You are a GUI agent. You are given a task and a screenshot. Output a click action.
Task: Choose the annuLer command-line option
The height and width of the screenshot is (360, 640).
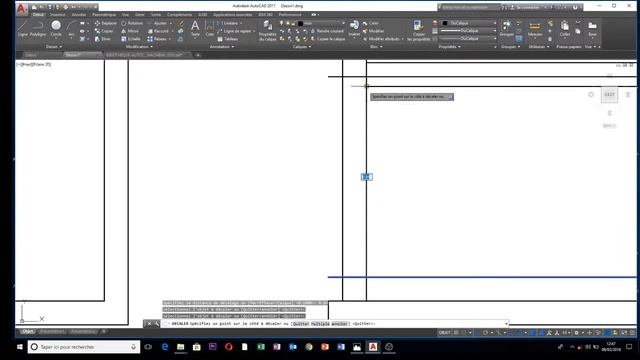pyautogui.click(x=340, y=324)
